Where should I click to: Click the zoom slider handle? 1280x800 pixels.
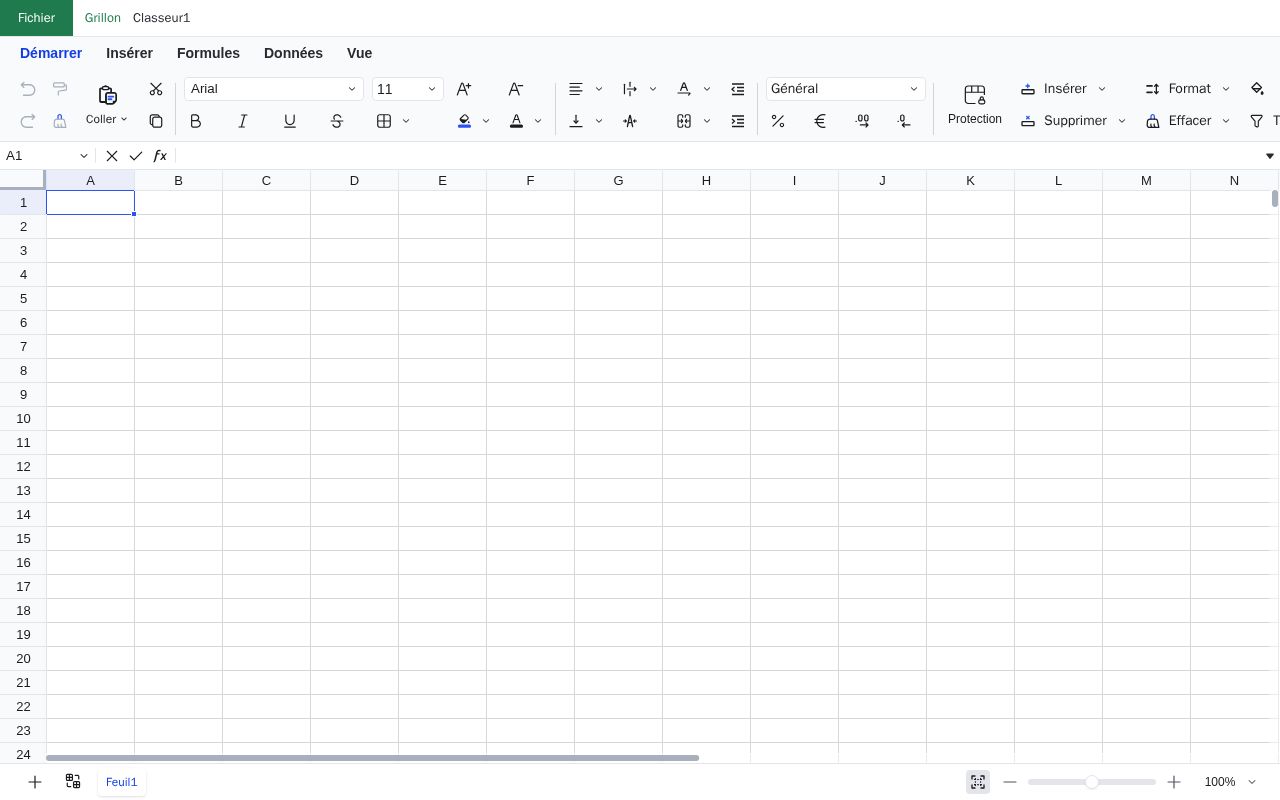click(x=1092, y=782)
